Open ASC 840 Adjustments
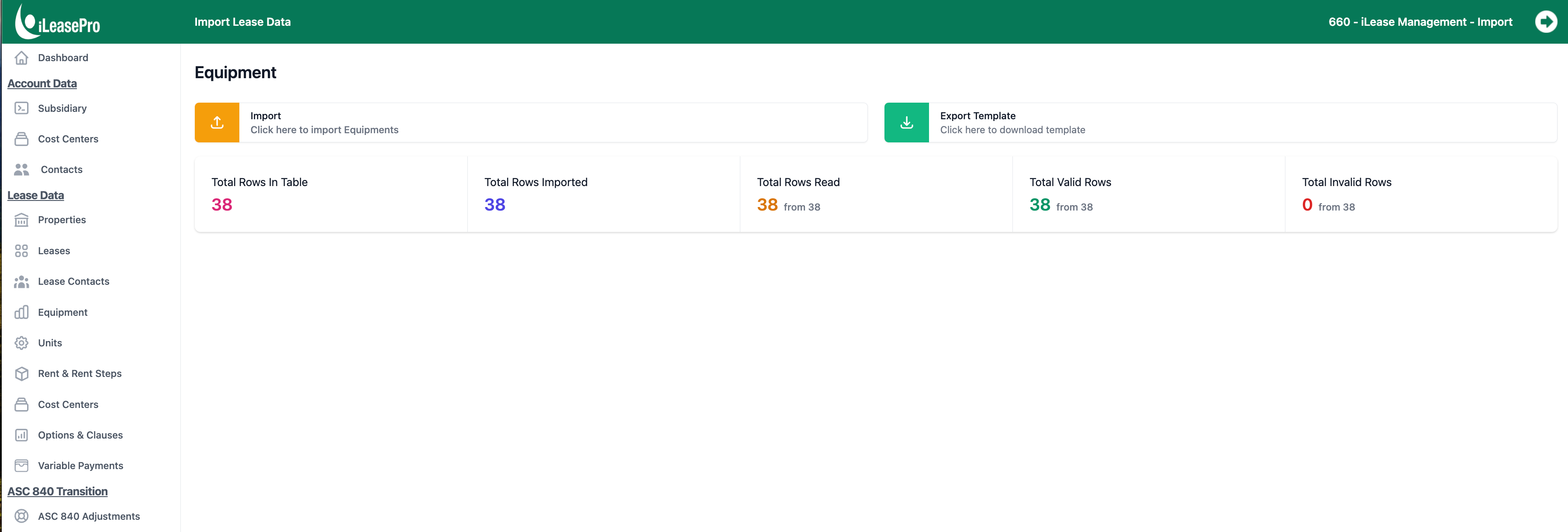 pyautogui.click(x=89, y=516)
